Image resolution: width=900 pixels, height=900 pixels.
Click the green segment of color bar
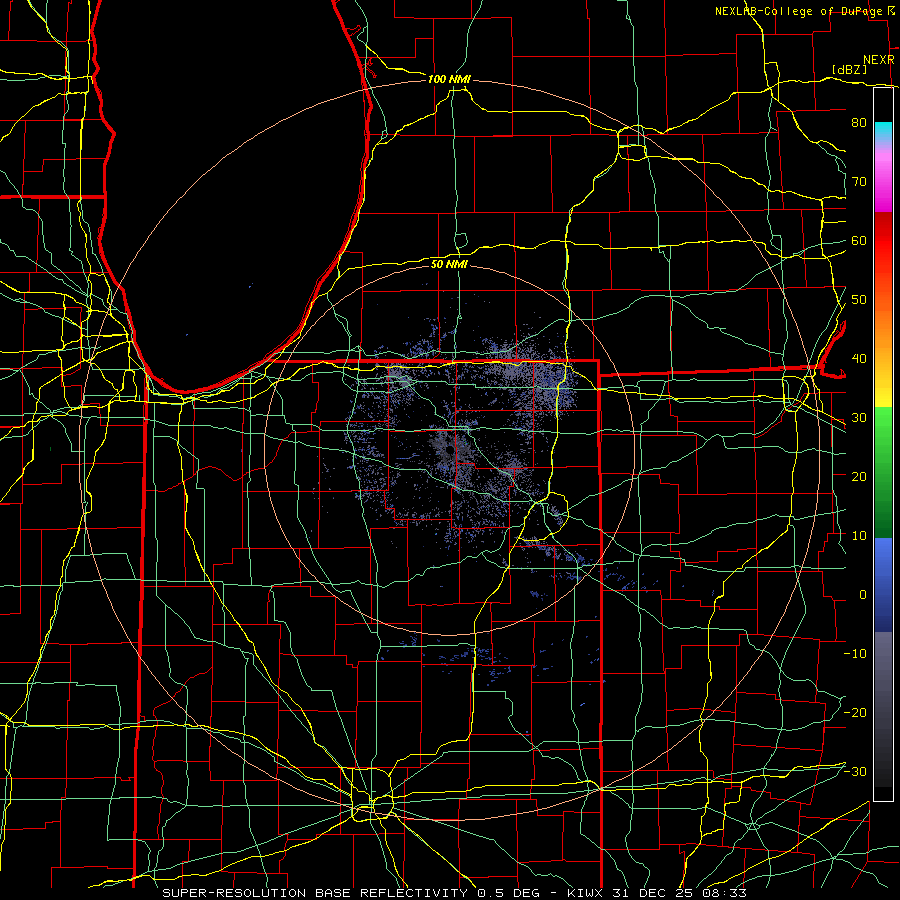[883, 472]
